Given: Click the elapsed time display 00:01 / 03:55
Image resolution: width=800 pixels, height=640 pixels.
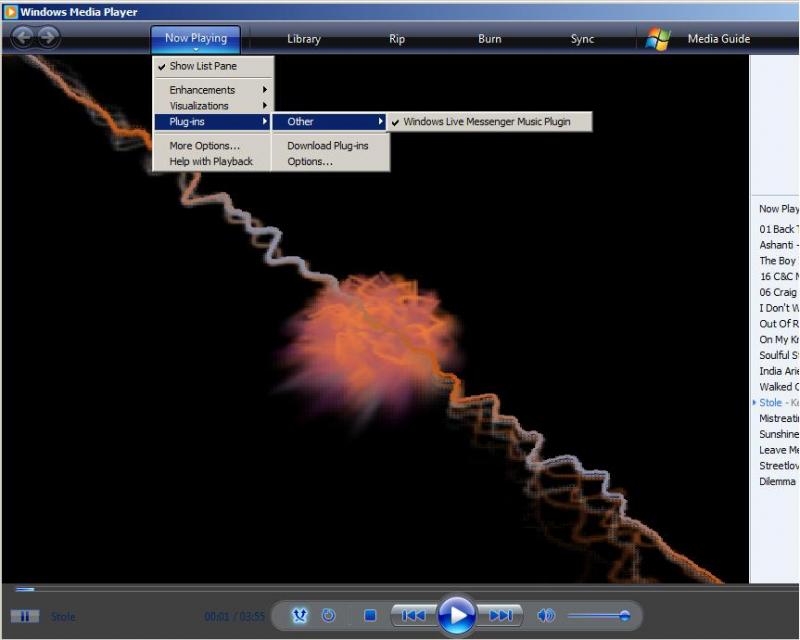Looking at the screenshot, I should (x=235, y=617).
